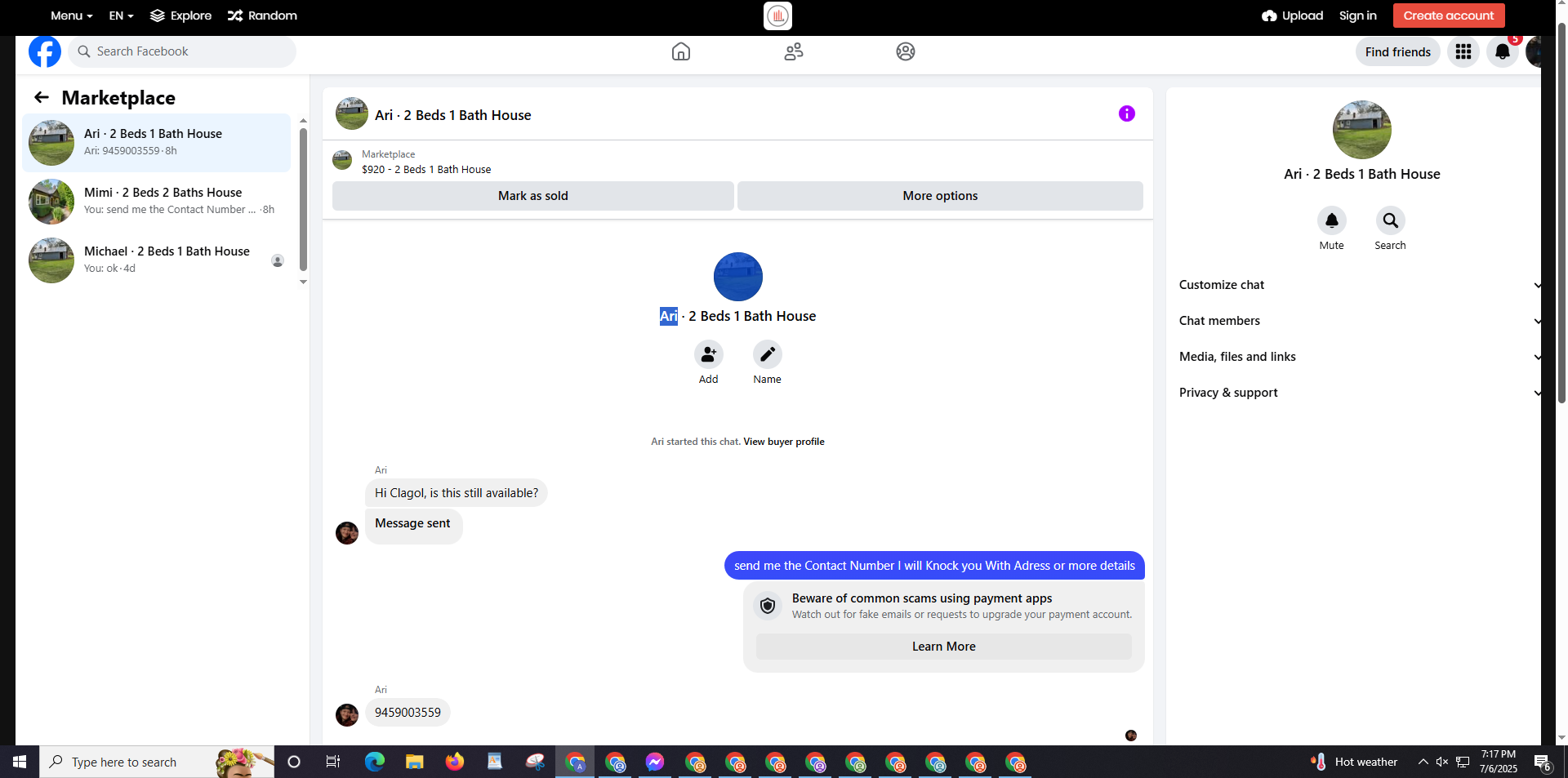
Task: Open the grid menu icon beside Find friends
Action: pyautogui.click(x=1463, y=51)
